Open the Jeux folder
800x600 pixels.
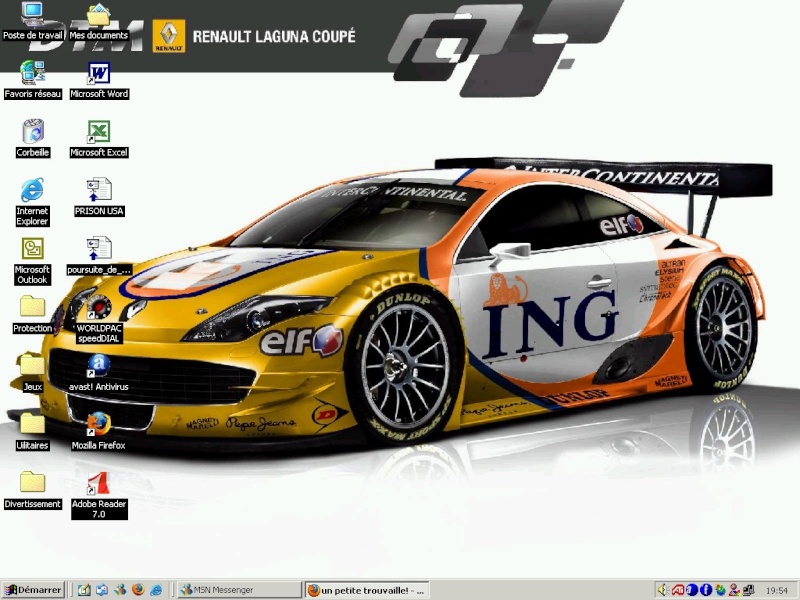(x=33, y=373)
